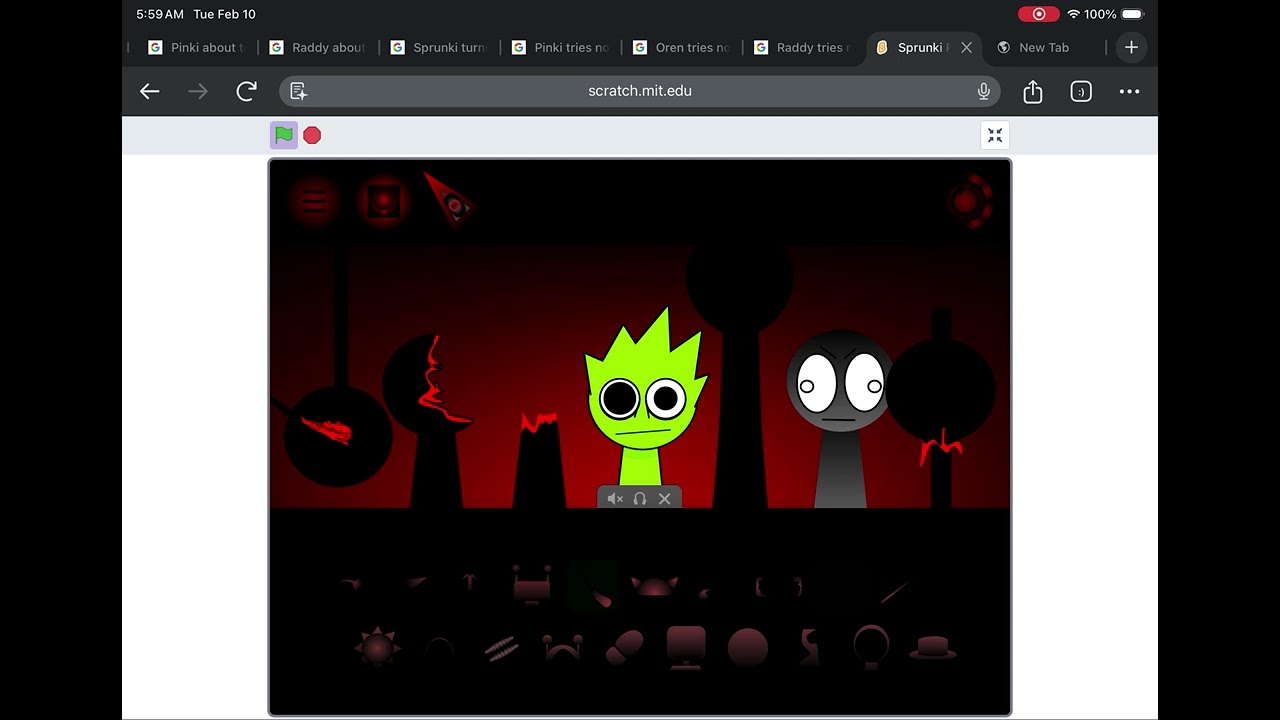Select the wavy S-shaped sound icon
This screenshot has width=1280, height=720.
pos(810,647)
